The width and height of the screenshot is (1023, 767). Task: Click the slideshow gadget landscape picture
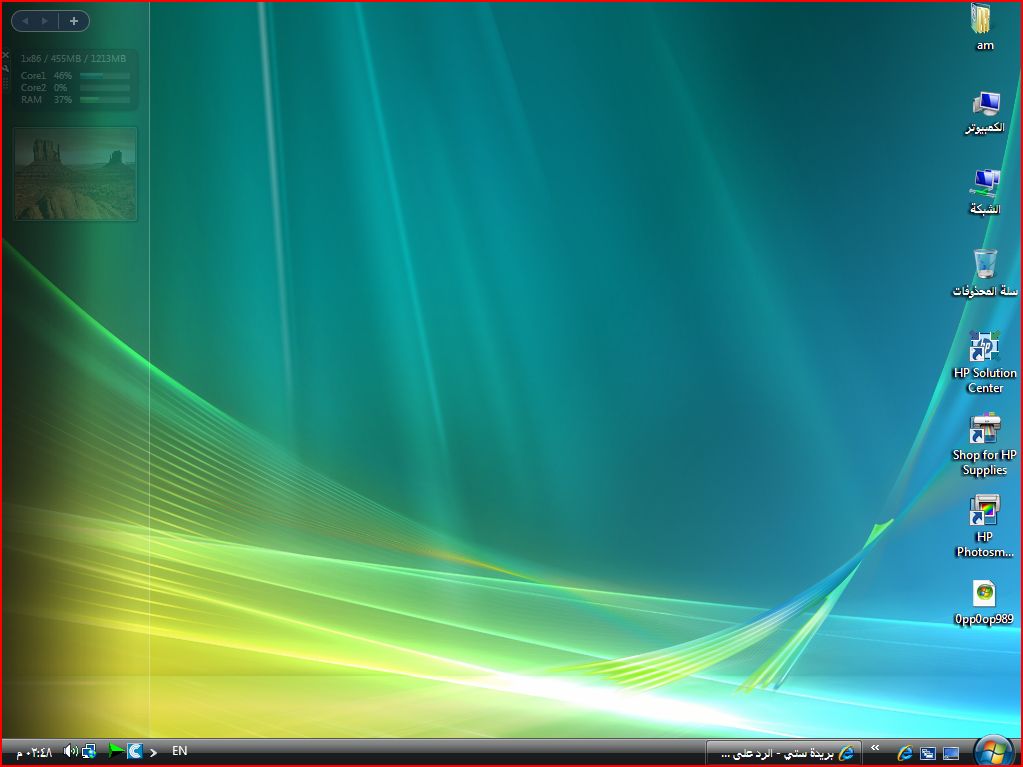[x=75, y=174]
